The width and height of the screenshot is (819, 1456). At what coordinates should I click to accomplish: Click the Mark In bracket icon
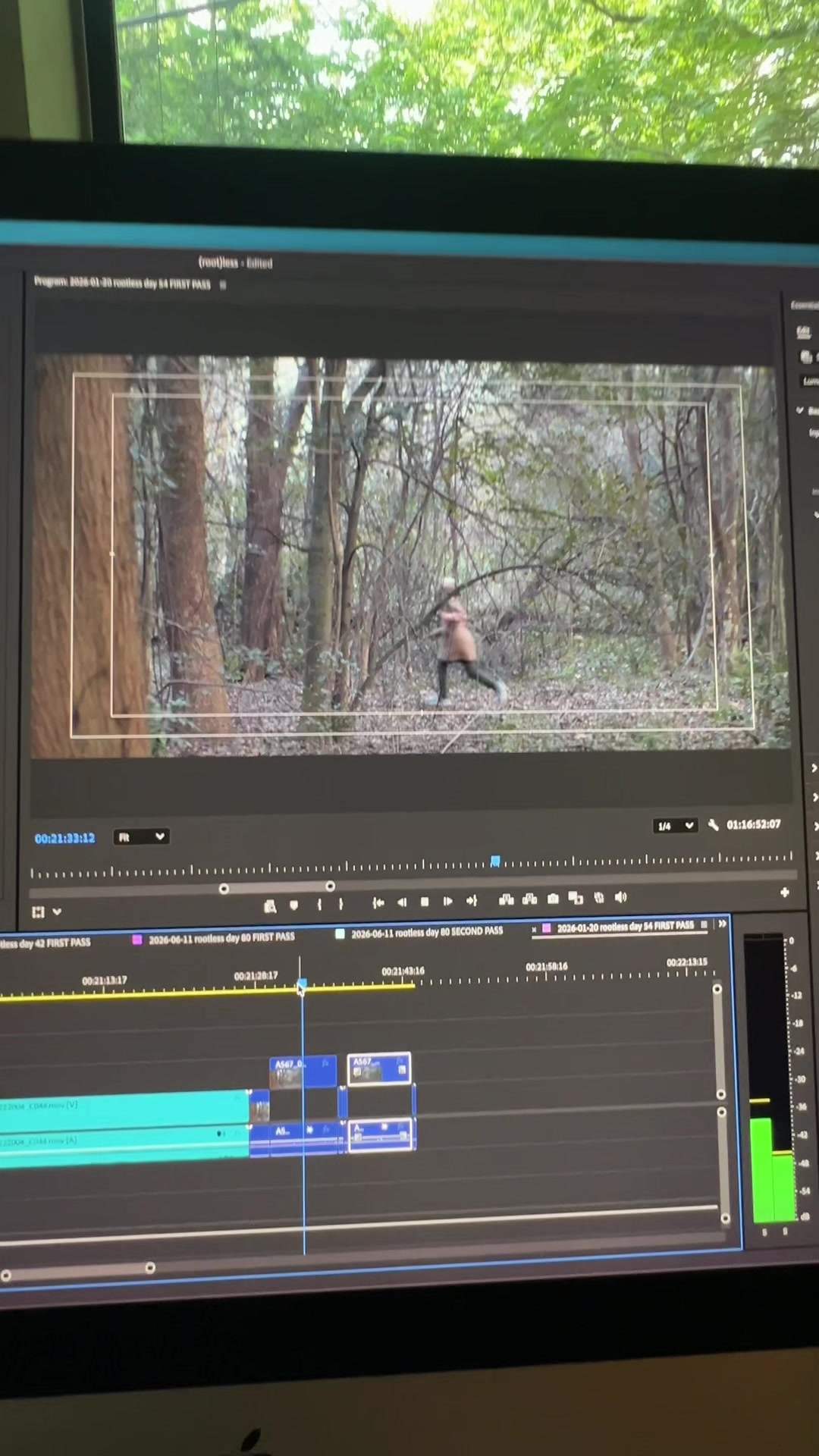pyautogui.click(x=319, y=904)
